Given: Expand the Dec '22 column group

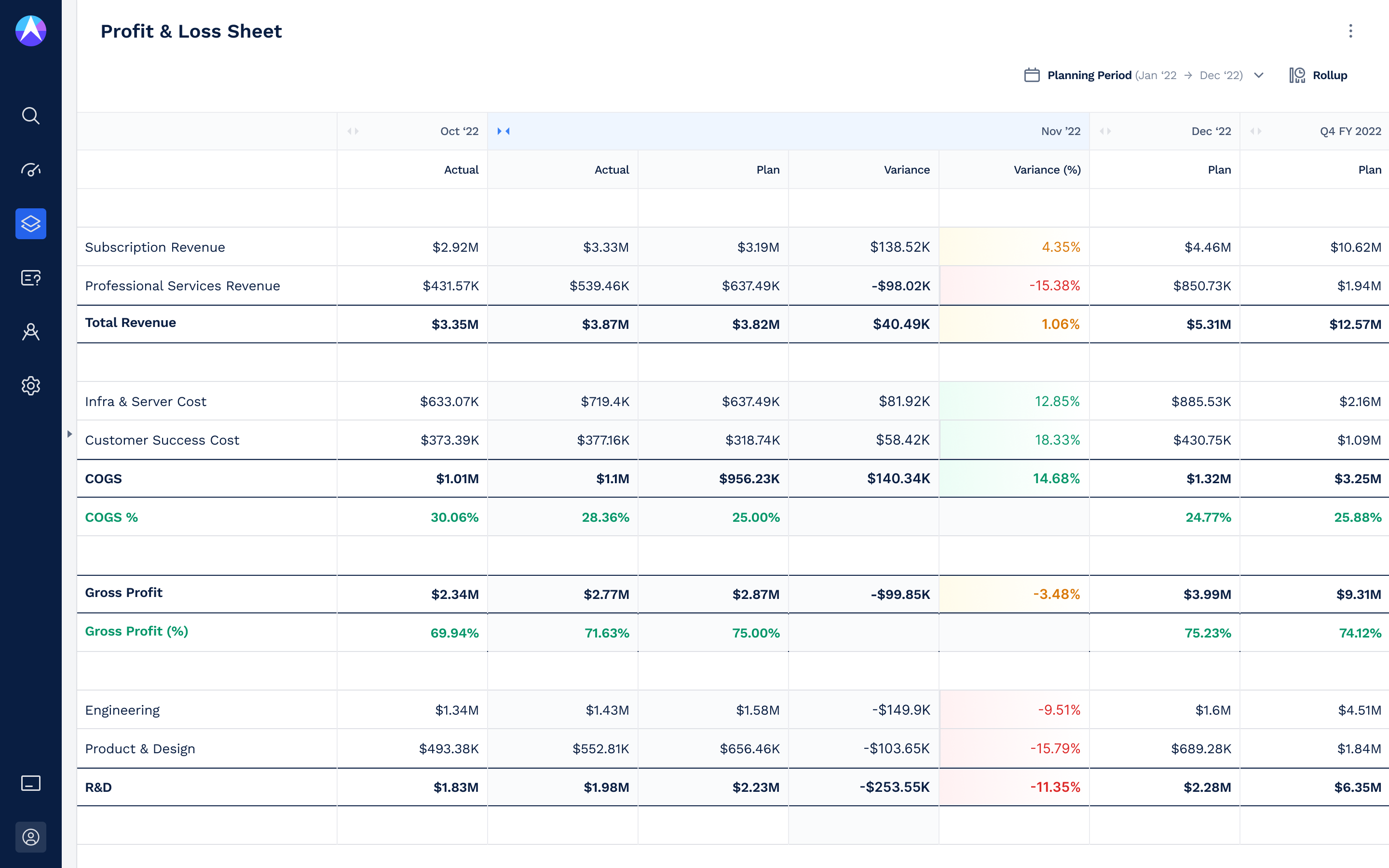Looking at the screenshot, I should pyautogui.click(x=1105, y=132).
